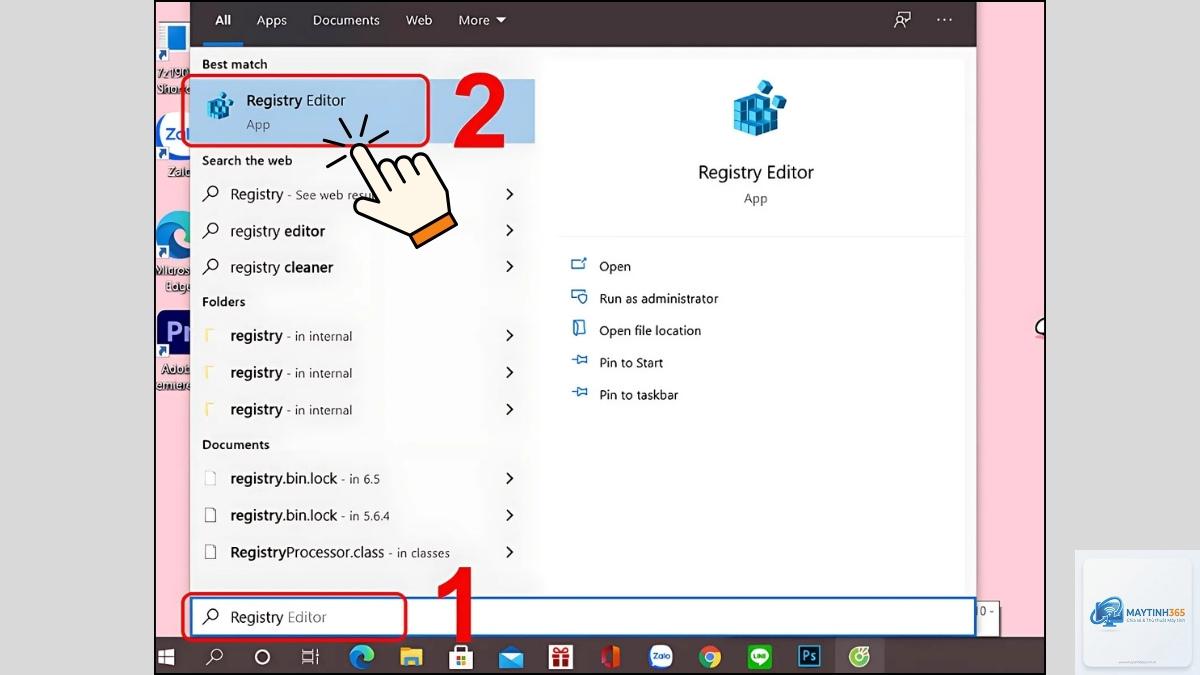The height and width of the screenshot is (675, 1200).
Task: Click the Open file location icon
Action: point(578,329)
